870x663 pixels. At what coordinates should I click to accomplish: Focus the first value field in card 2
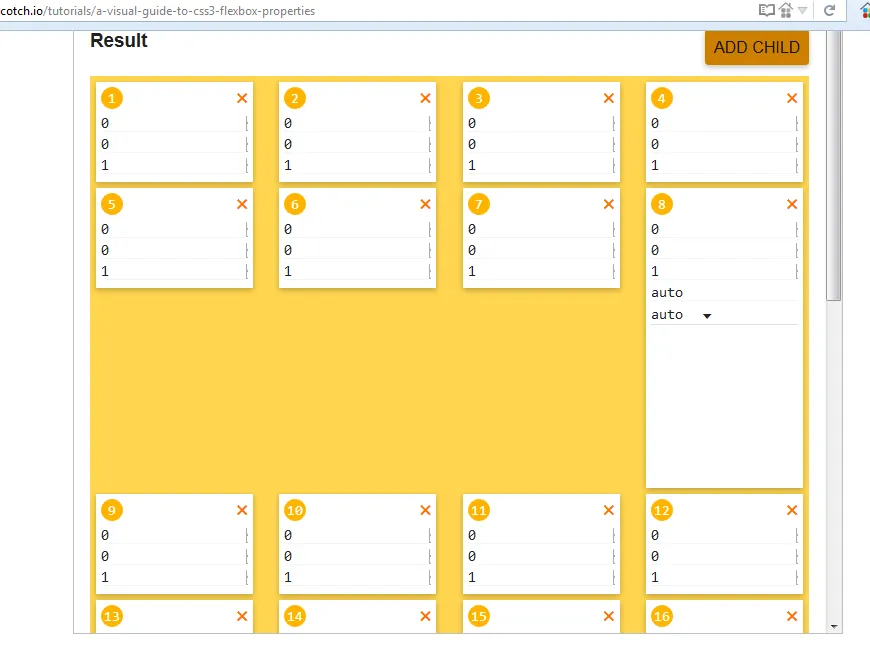click(x=357, y=123)
